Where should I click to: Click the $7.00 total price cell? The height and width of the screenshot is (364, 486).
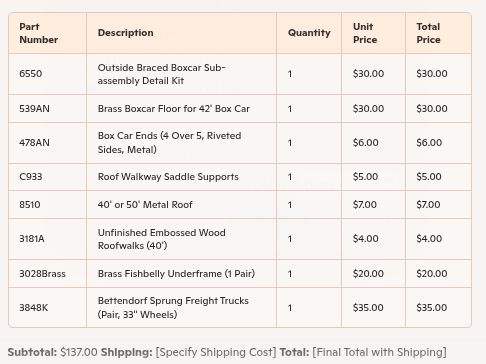point(438,205)
